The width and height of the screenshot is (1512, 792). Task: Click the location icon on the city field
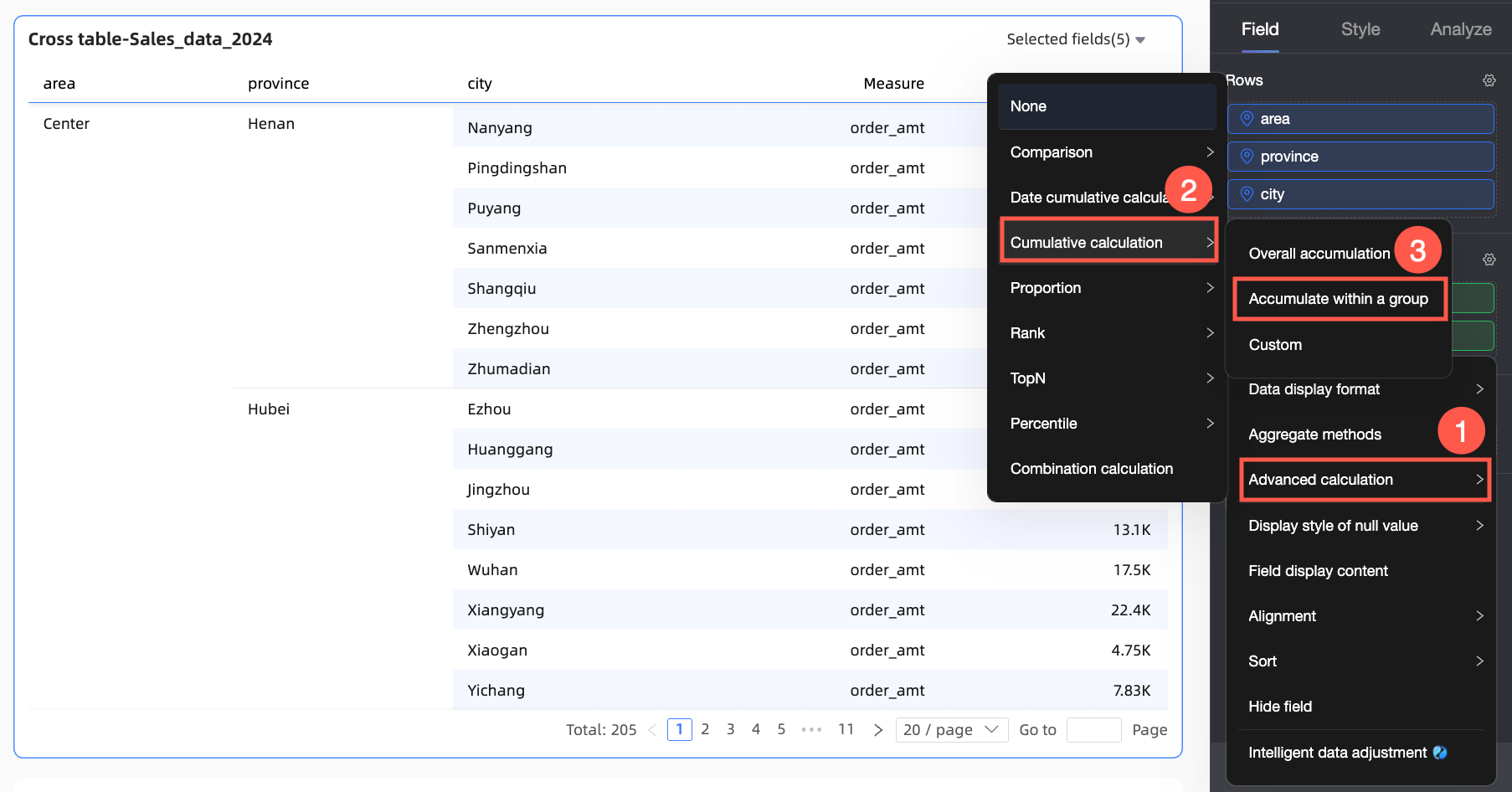(x=1247, y=194)
